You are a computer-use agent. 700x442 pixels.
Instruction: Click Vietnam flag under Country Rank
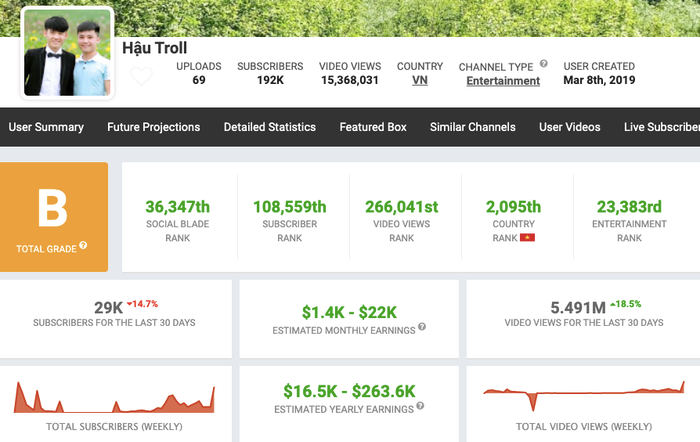click(x=527, y=239)
